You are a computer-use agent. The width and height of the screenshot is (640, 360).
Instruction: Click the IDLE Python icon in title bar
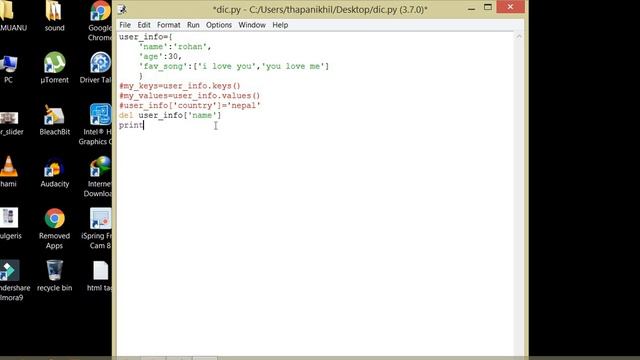pyautogui.click(x=122, y=9)
